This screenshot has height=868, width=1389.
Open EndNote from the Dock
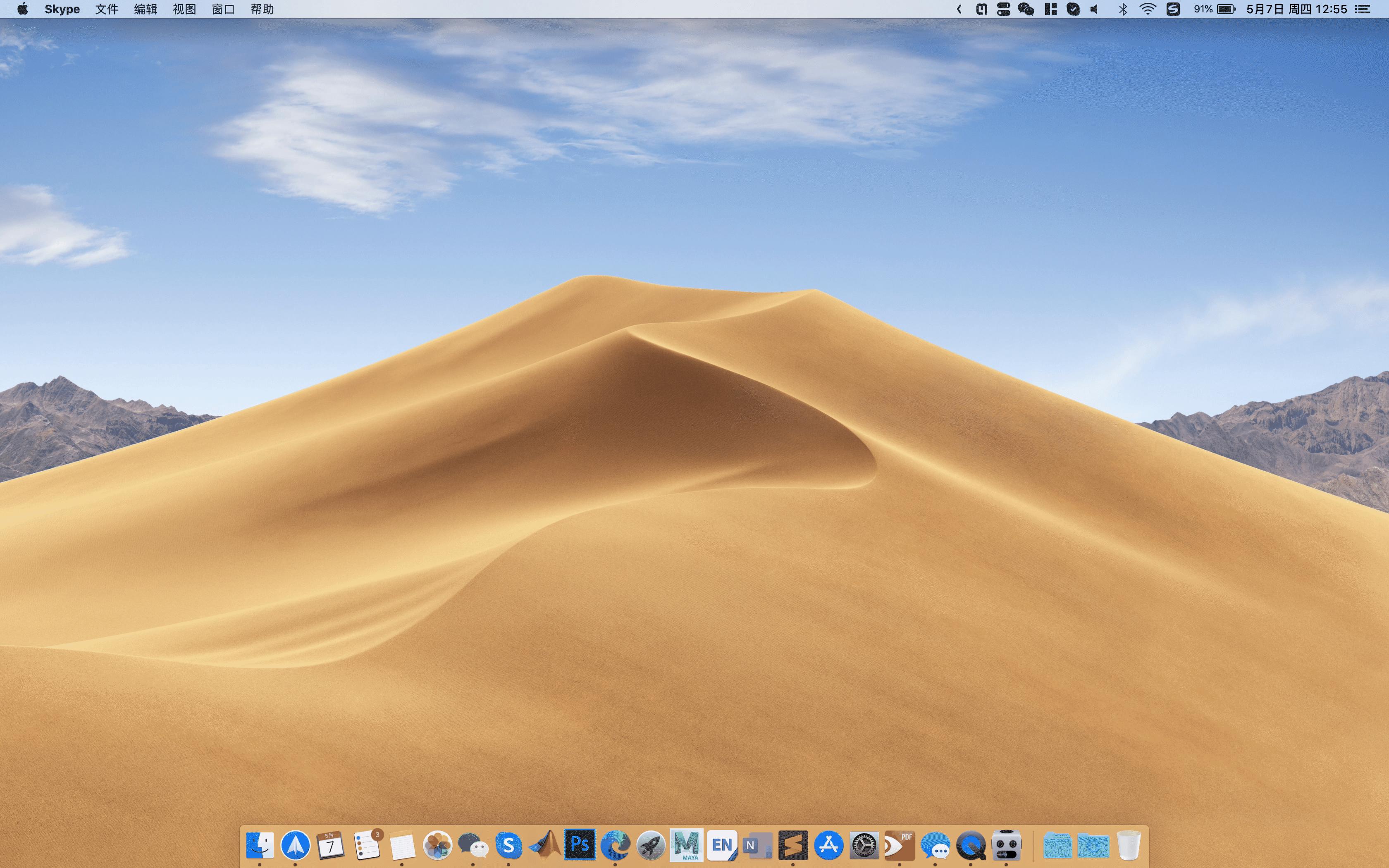click(x=722, y=845)
